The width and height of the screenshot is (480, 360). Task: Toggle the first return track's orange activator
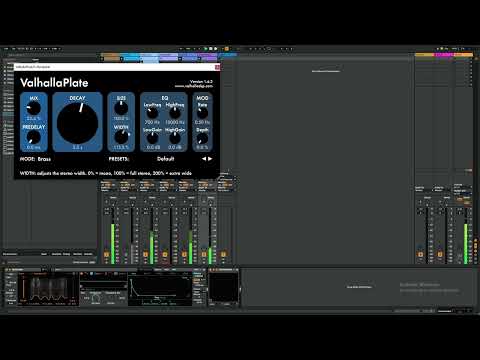tap(420, 254)
